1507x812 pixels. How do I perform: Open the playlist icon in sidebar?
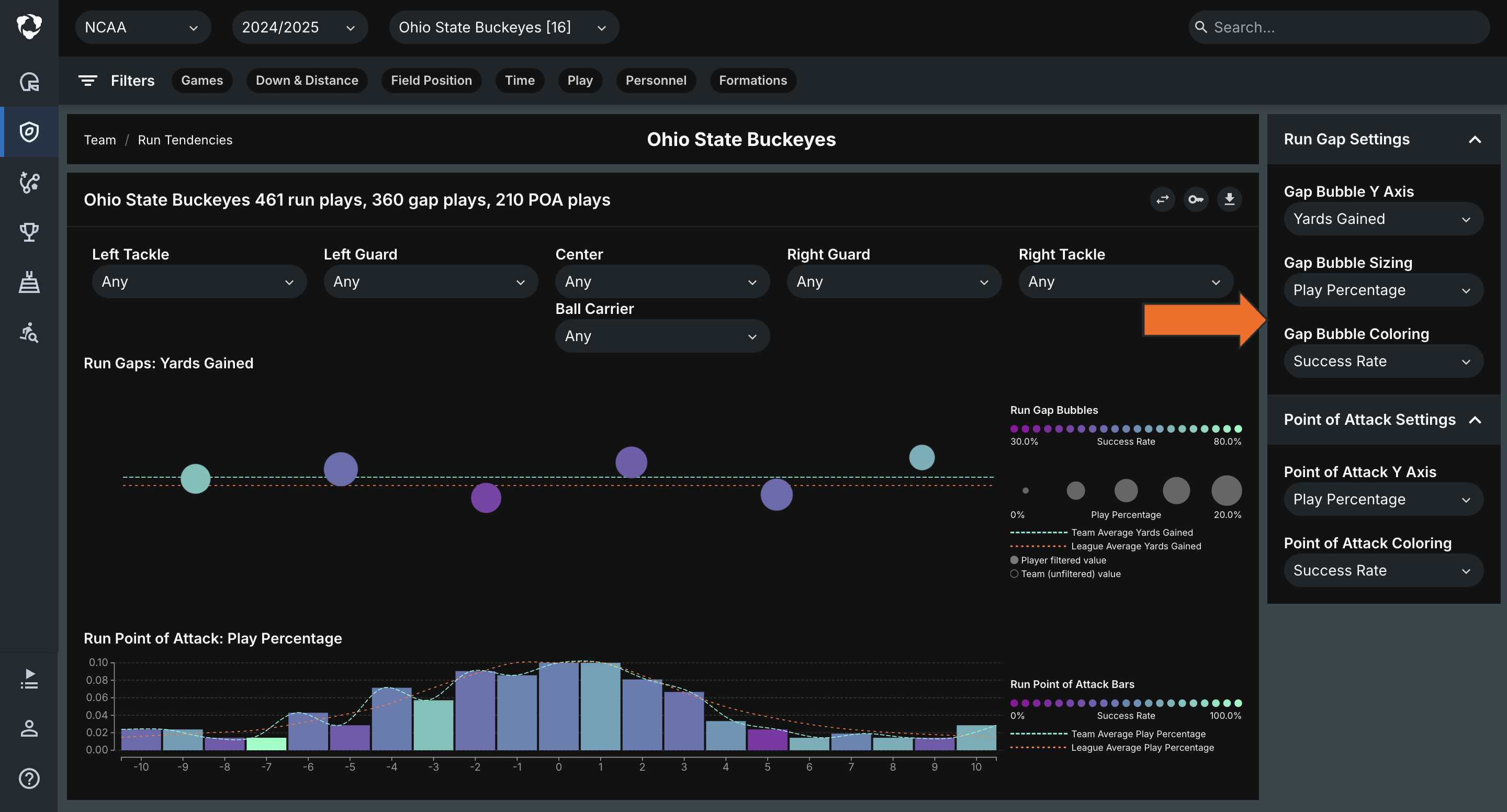29,679
